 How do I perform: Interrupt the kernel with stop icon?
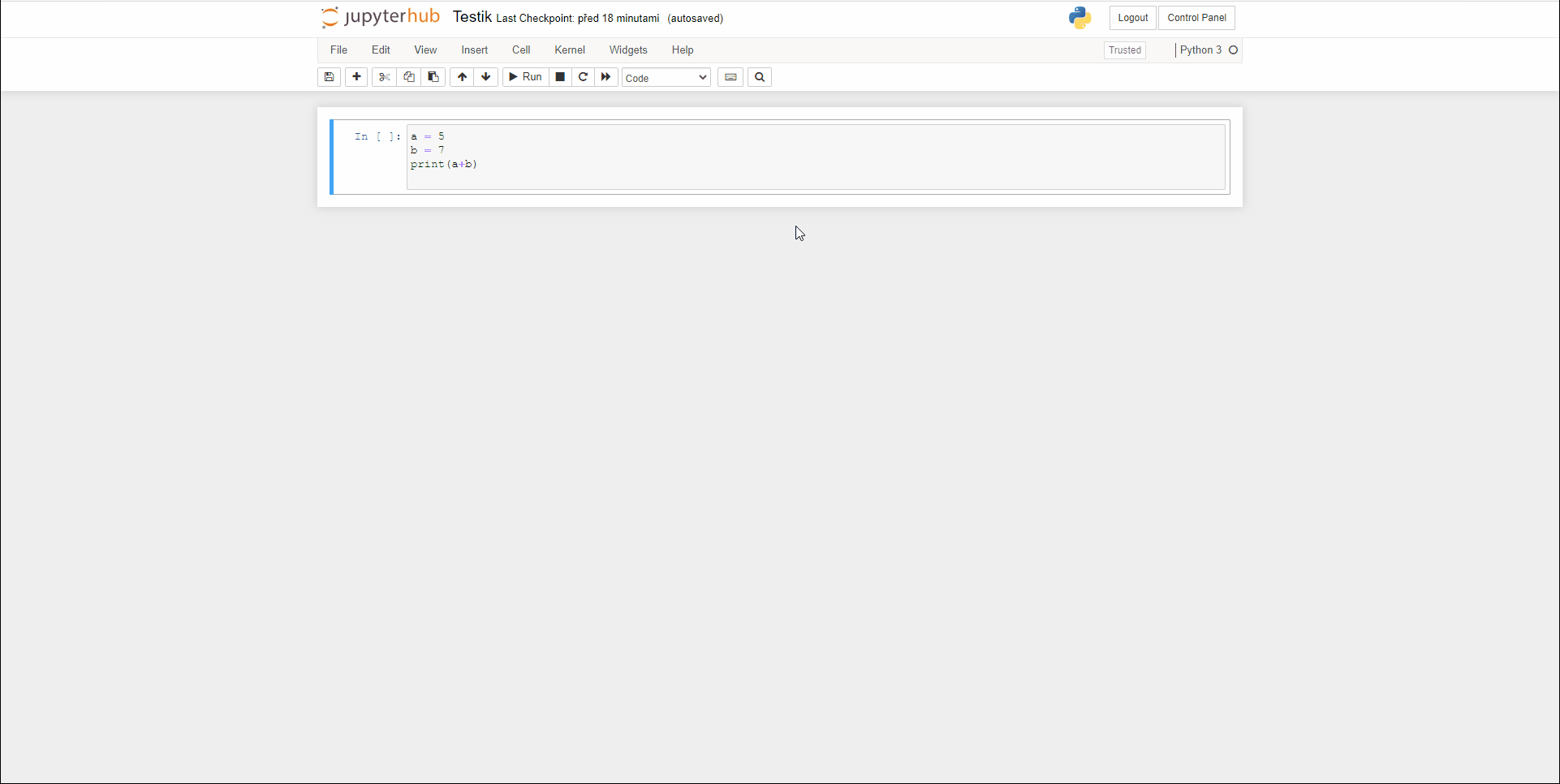(560, 77)
